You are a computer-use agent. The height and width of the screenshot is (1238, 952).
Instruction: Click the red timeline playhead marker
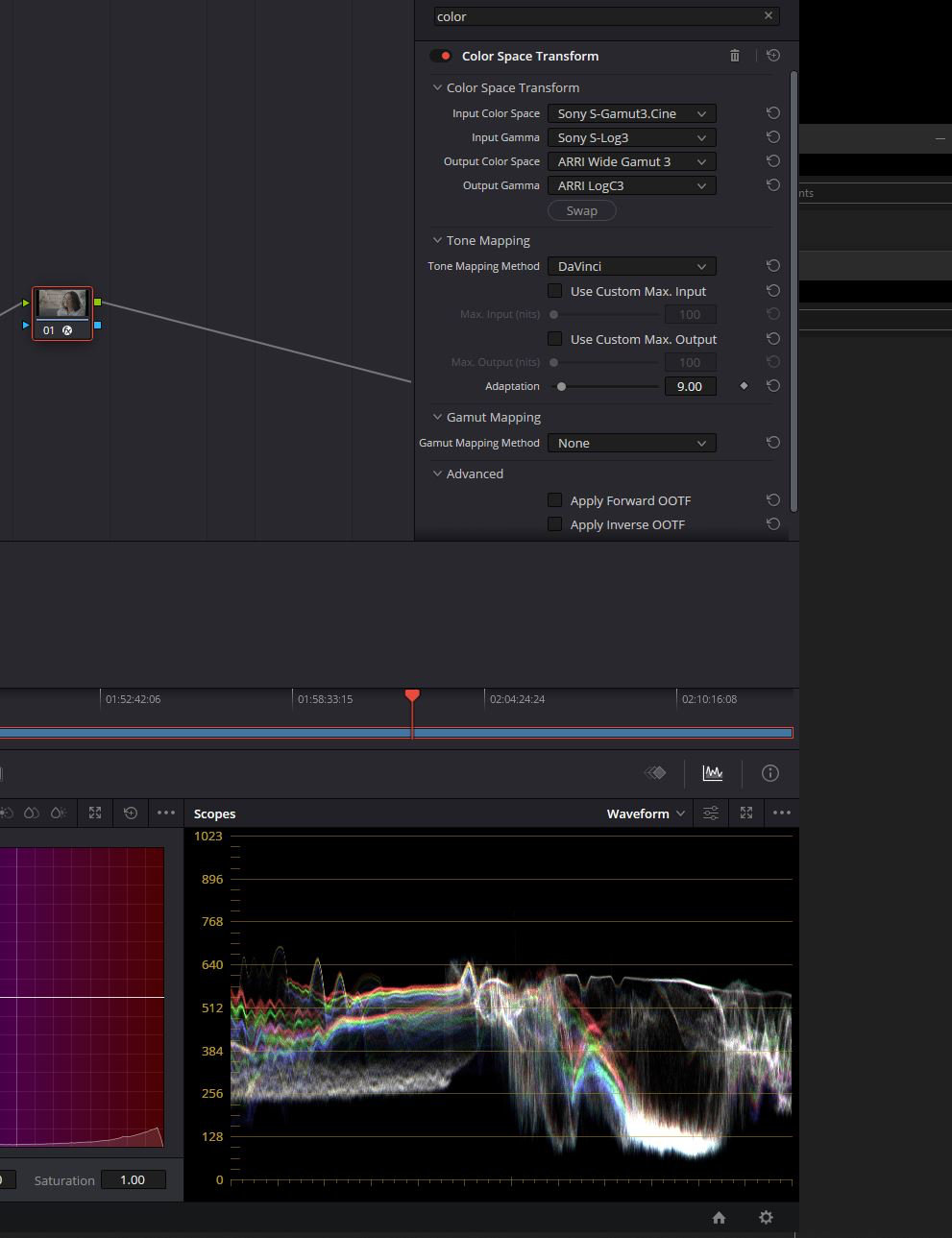(412, 695)
